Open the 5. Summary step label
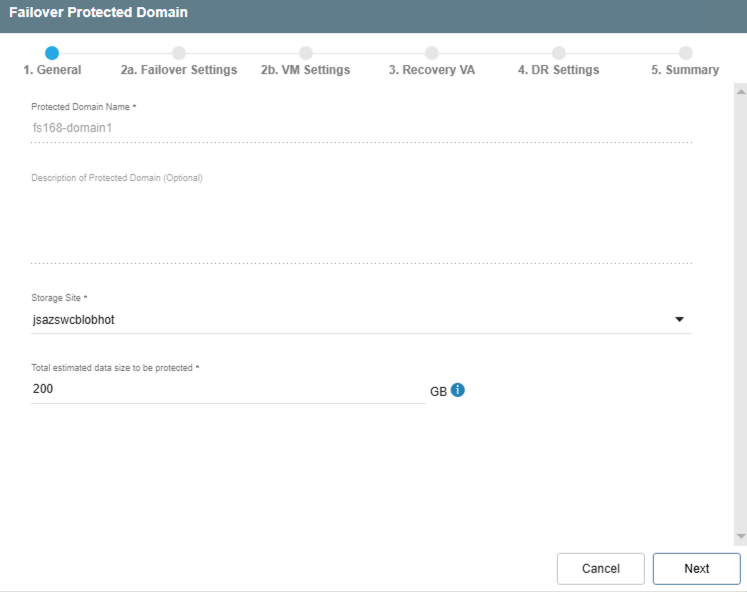747x592 pixels. tap(685, 70)
